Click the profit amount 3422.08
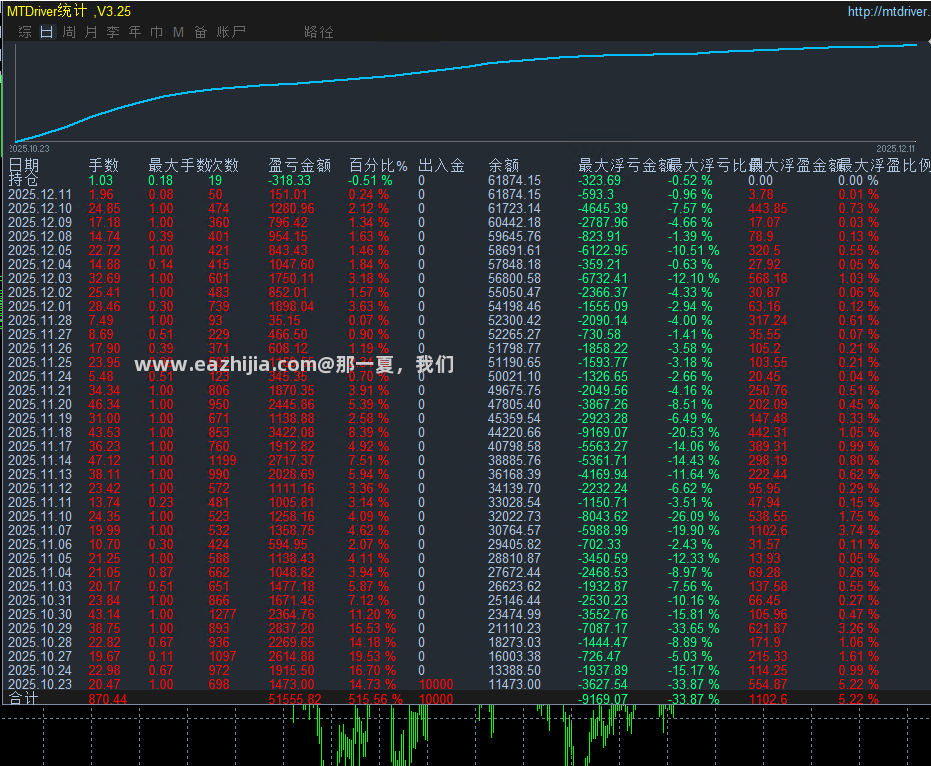 tap(292, 432)
